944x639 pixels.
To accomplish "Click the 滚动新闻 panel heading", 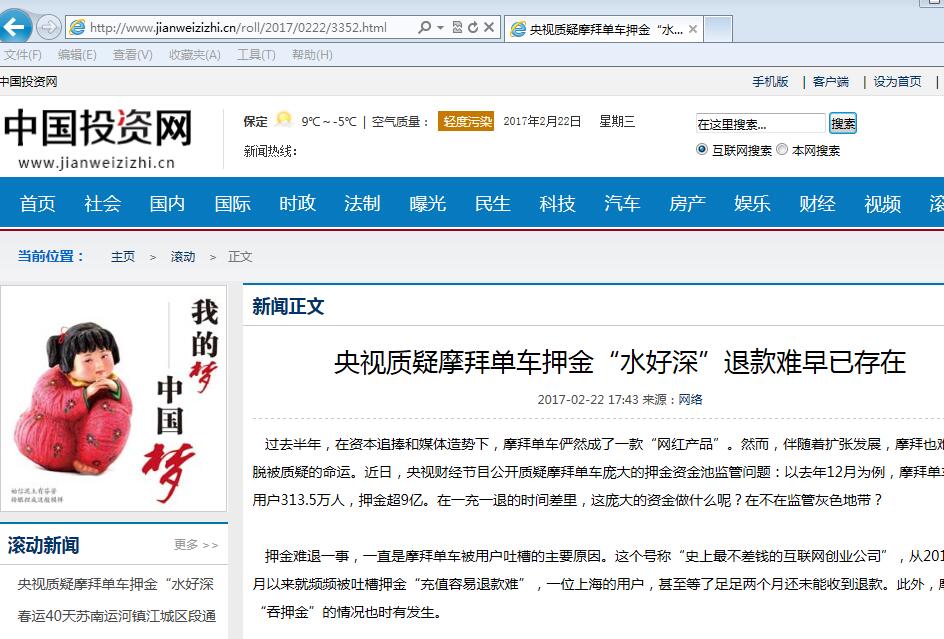I will pos(43,545).
